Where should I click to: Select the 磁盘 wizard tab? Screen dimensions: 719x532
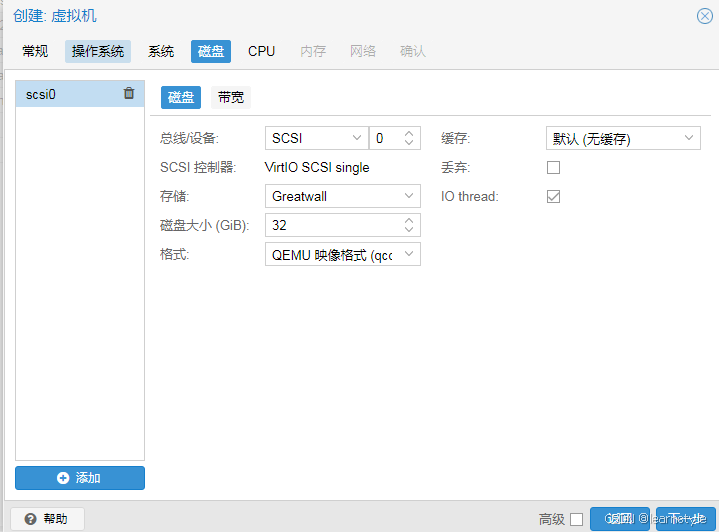pos(211,51)
